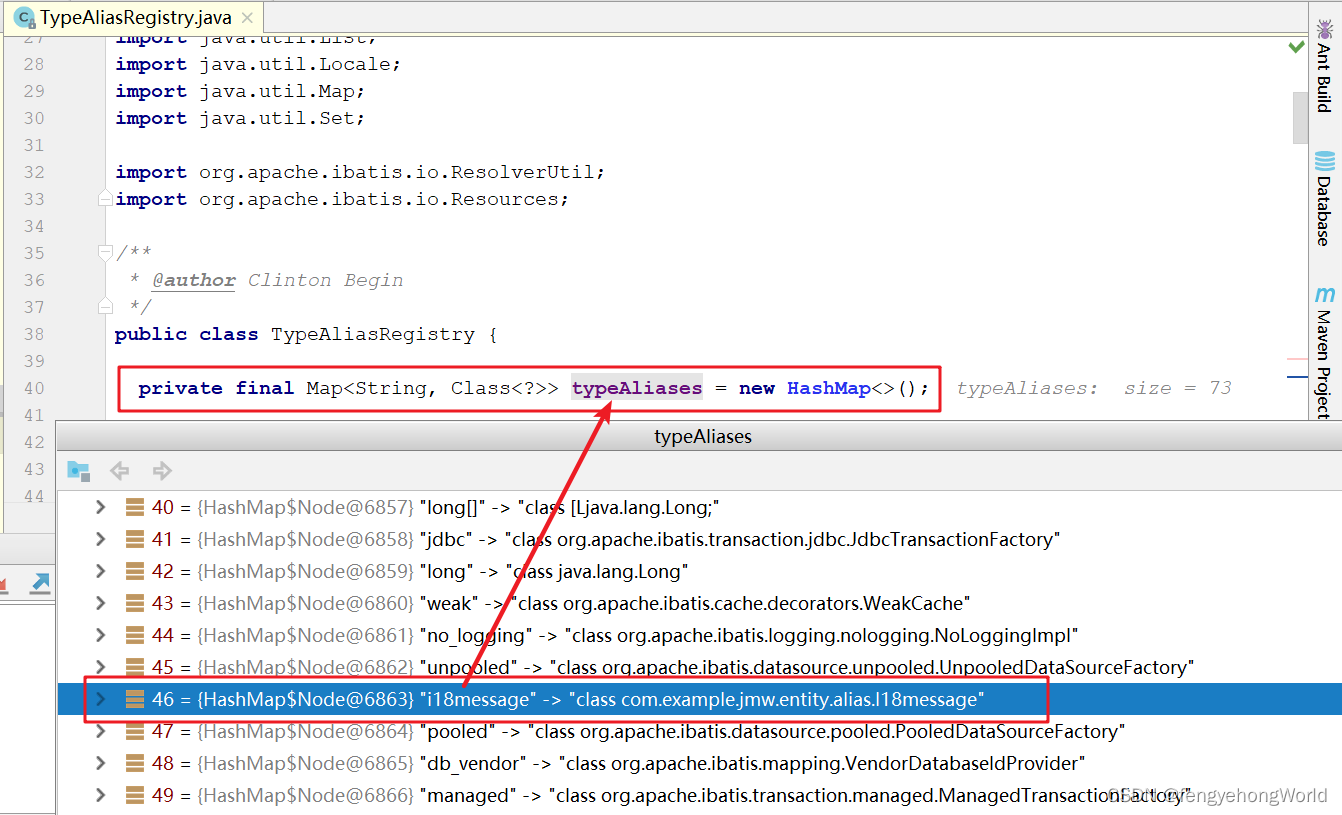Viewport: 1342px width, 815px height.
Task: Click field icon of entry 43 row
Action: point(135,603)
